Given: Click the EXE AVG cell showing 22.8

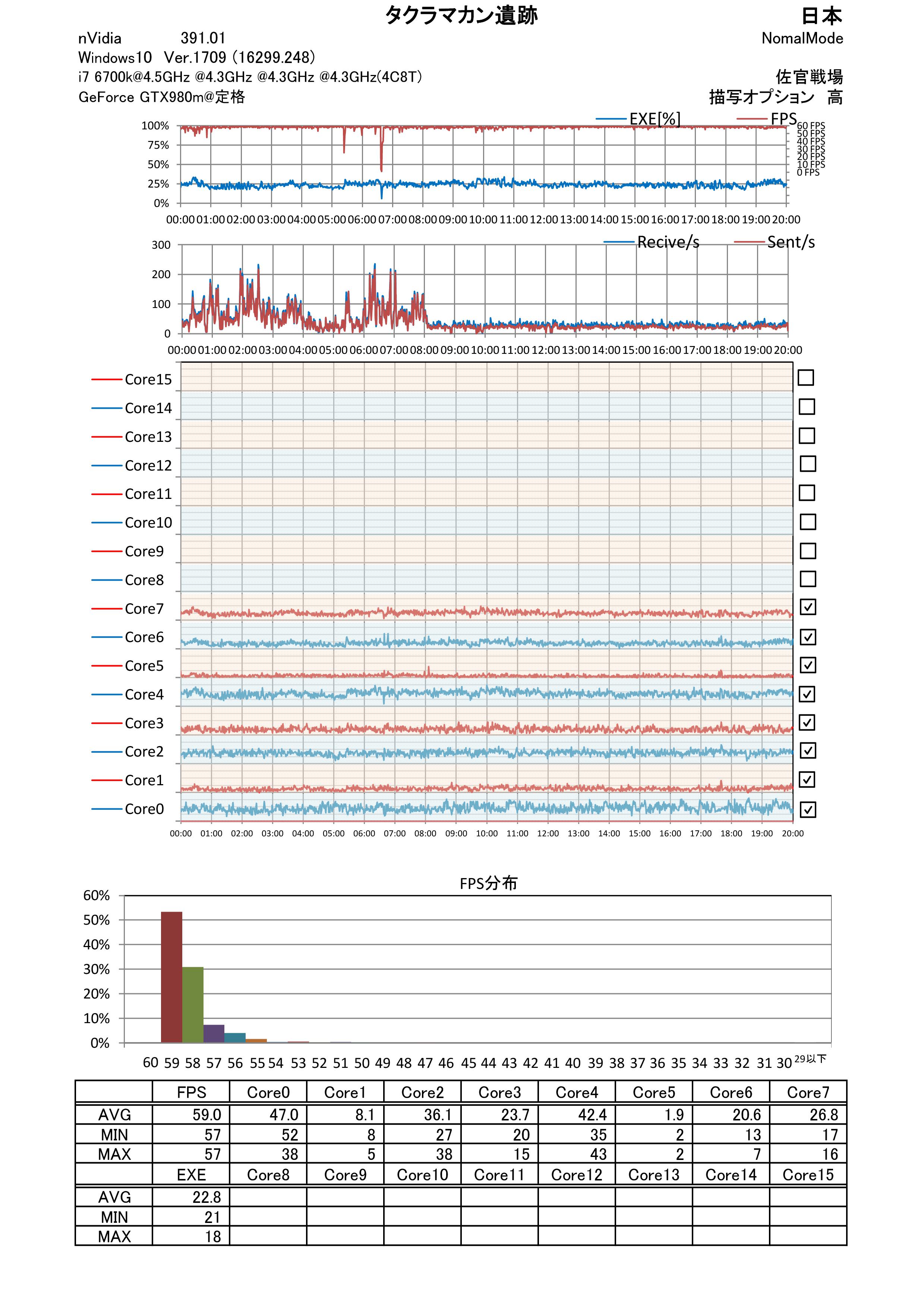Looking at the screenshot, I should [191, 1197].
